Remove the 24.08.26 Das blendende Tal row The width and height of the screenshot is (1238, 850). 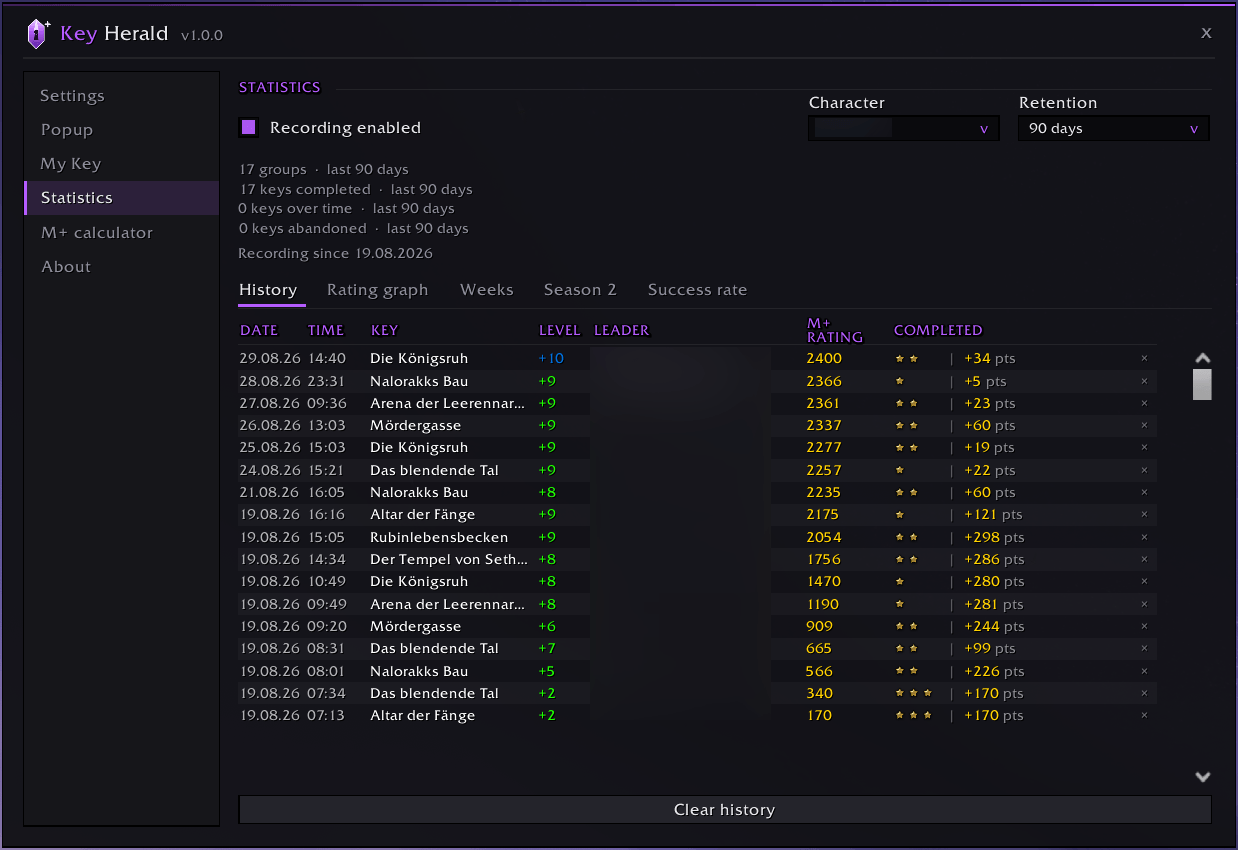pos(1144,470)
